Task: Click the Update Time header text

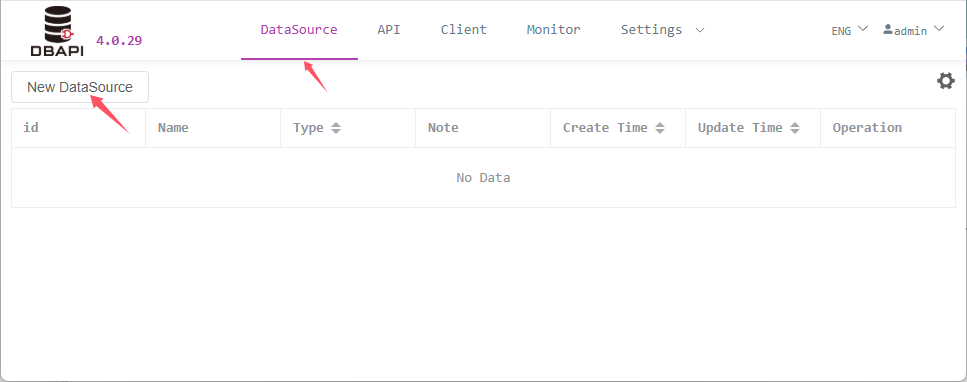Action: pyautogui.click(x=740, y=128)
